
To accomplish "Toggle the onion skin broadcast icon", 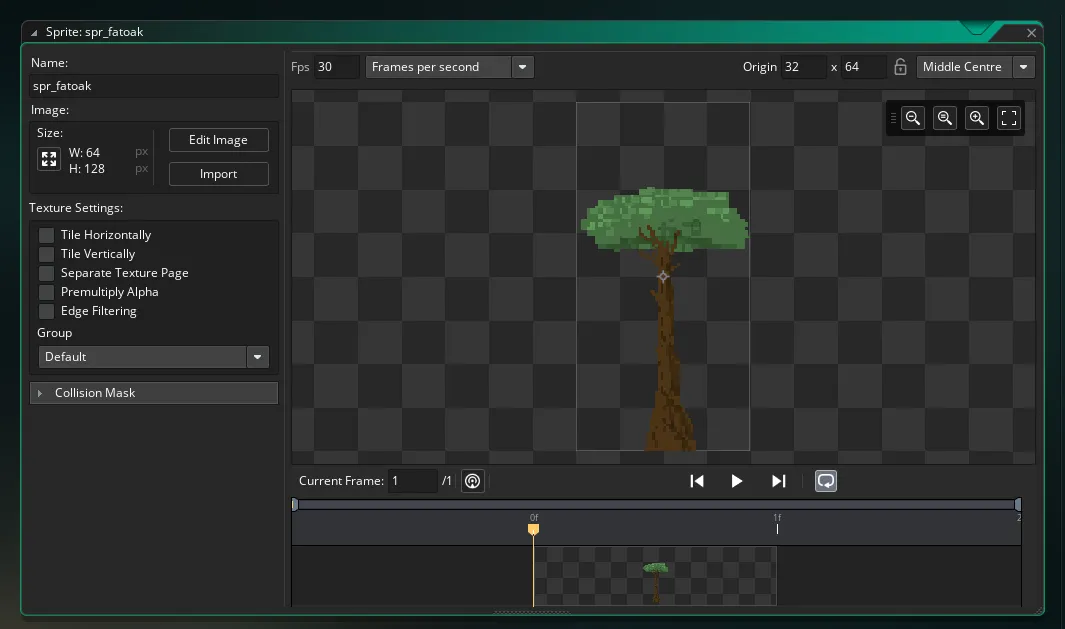I will click(x=473, y=481).
